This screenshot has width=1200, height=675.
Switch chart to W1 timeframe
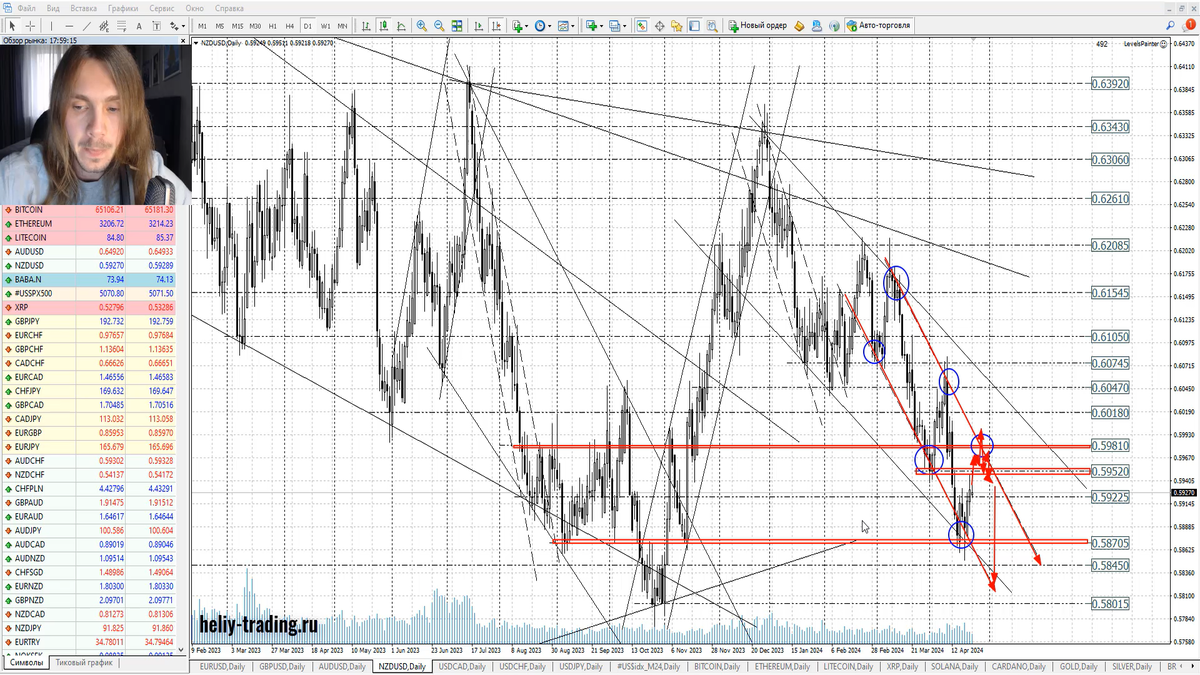pyautogui.click(x=325, y=25)
